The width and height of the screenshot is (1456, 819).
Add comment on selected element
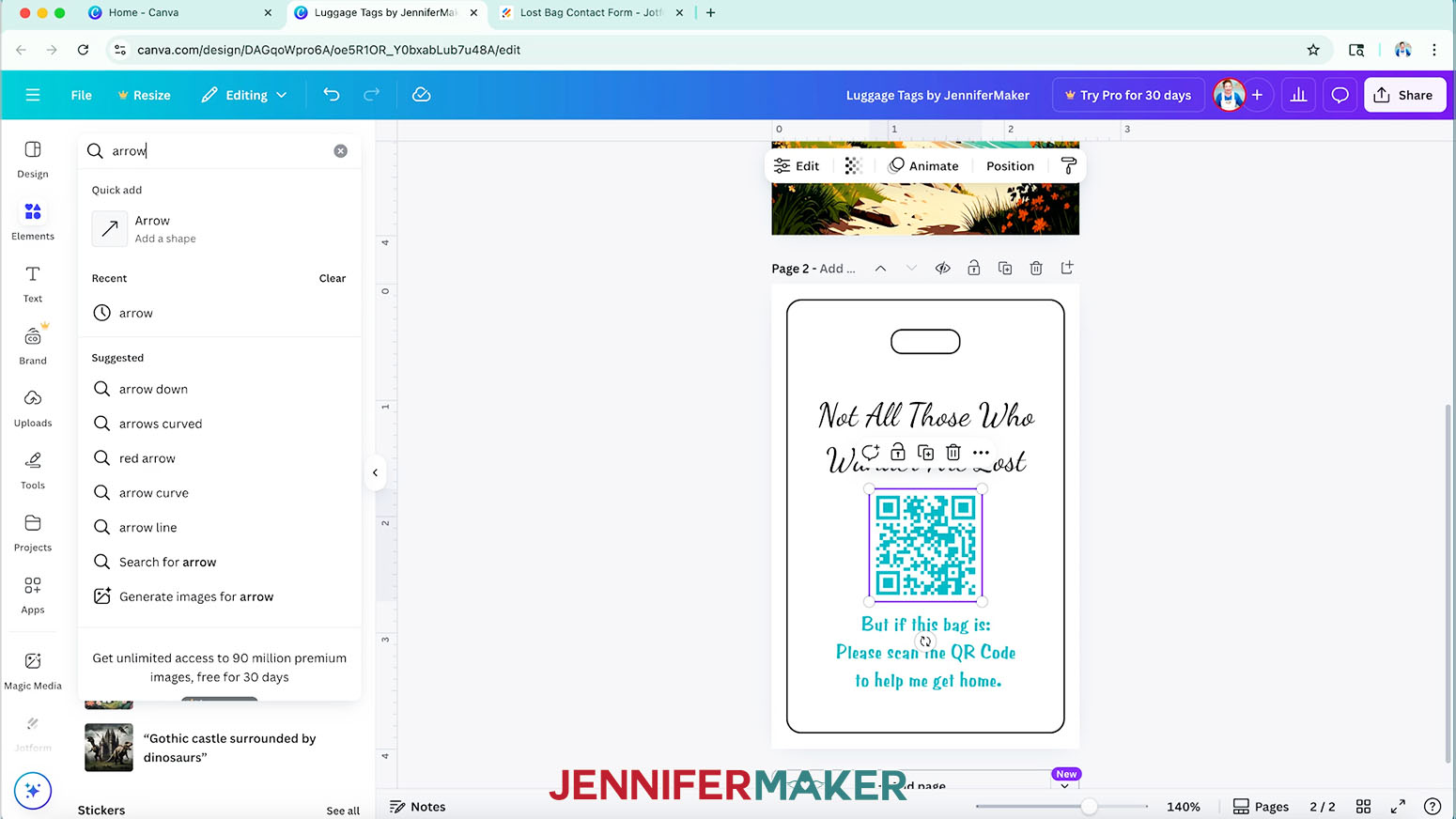point(871,452)
